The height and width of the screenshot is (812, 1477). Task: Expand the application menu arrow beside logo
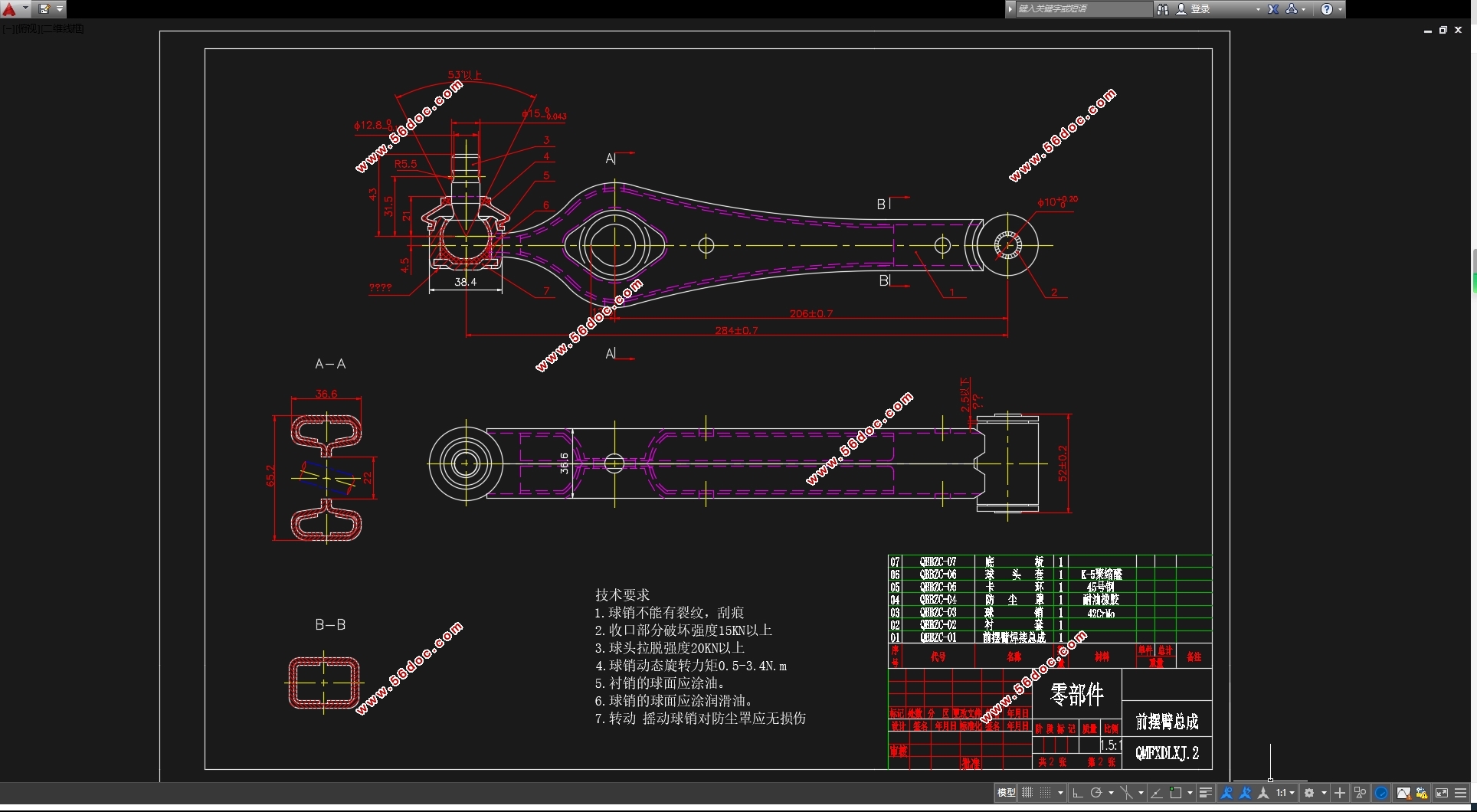coord(25,9)
